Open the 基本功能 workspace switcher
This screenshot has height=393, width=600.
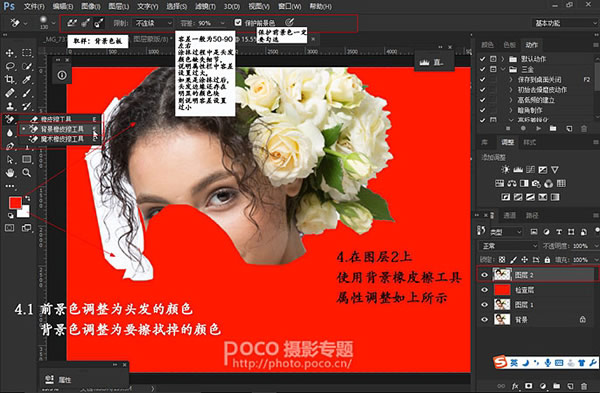564,23
